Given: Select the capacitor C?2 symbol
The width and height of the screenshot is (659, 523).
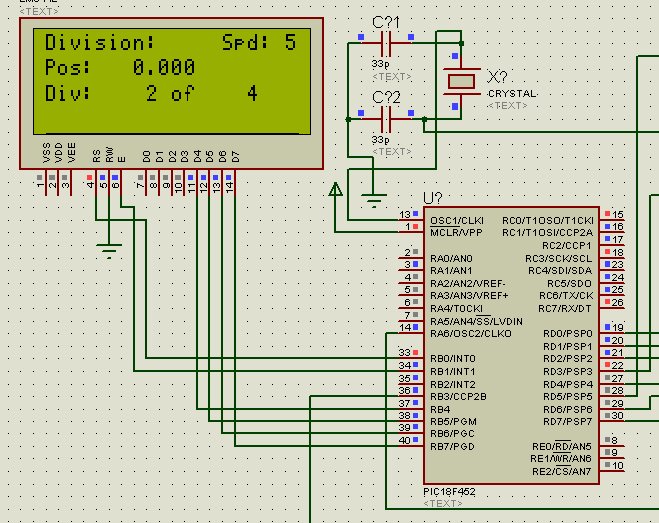Looking at the screenshot, I should coord(385,117).
